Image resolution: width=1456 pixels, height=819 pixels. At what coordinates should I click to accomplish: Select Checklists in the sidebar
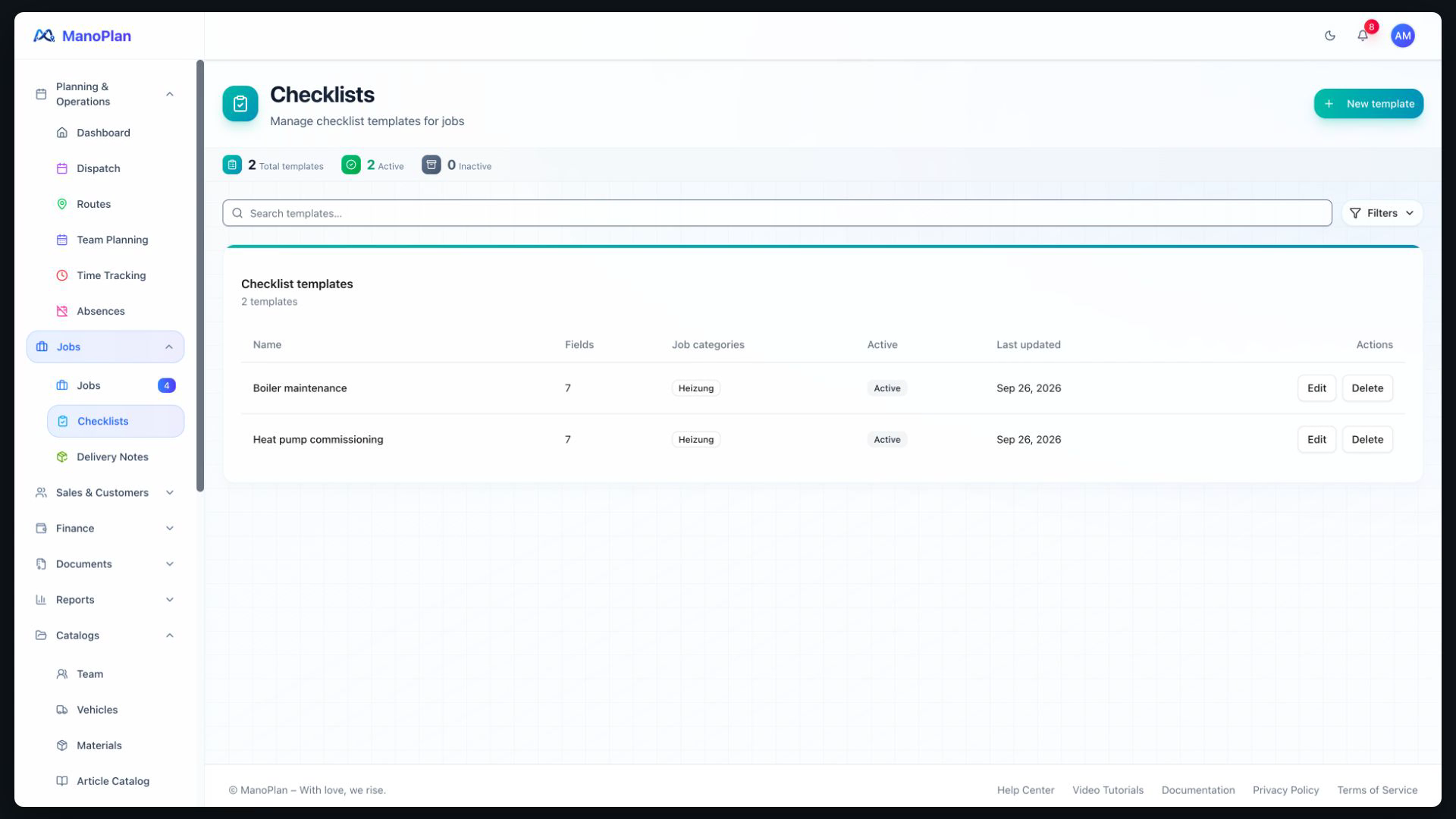115,421
